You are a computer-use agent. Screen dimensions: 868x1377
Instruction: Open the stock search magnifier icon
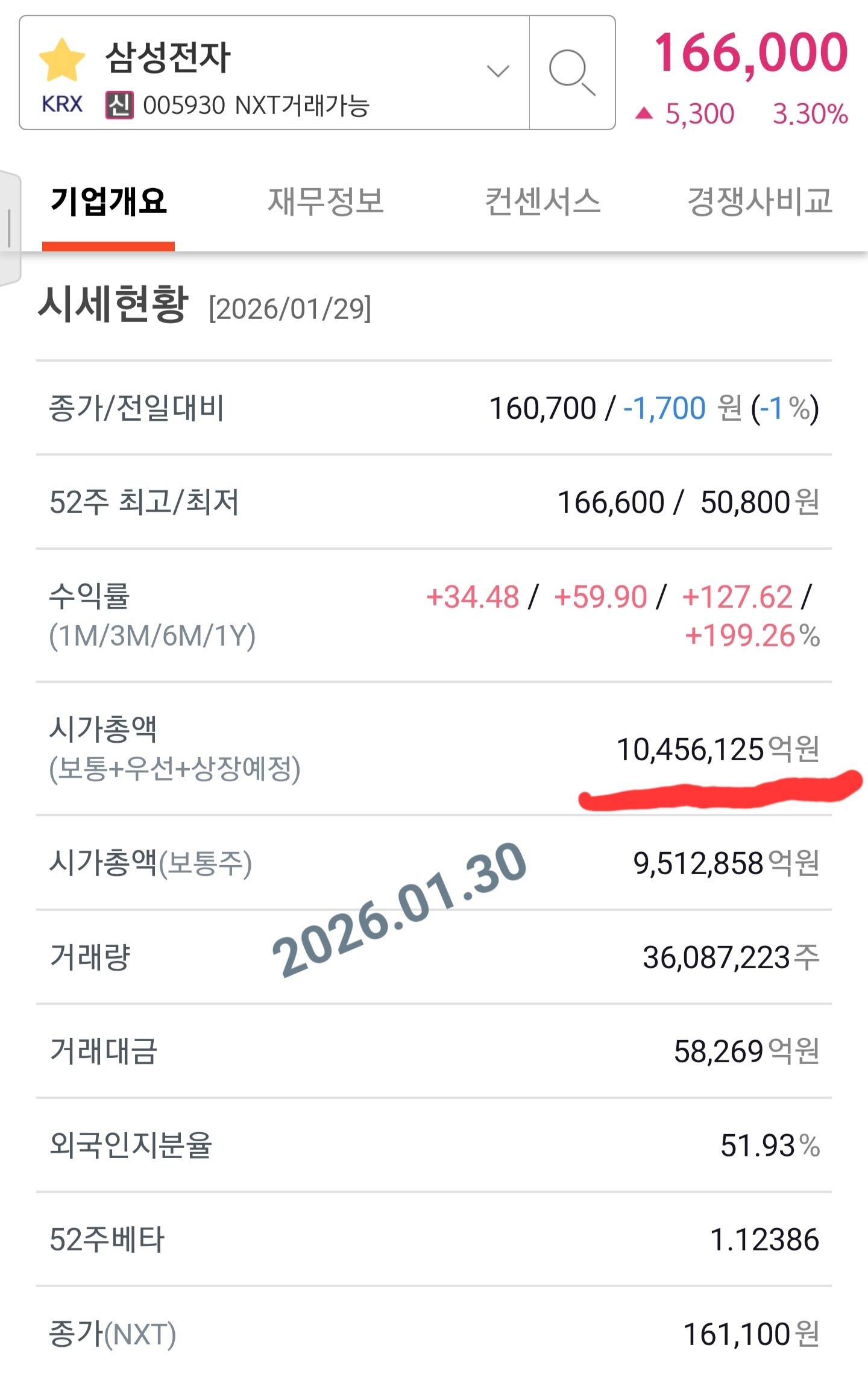(571, 73)
